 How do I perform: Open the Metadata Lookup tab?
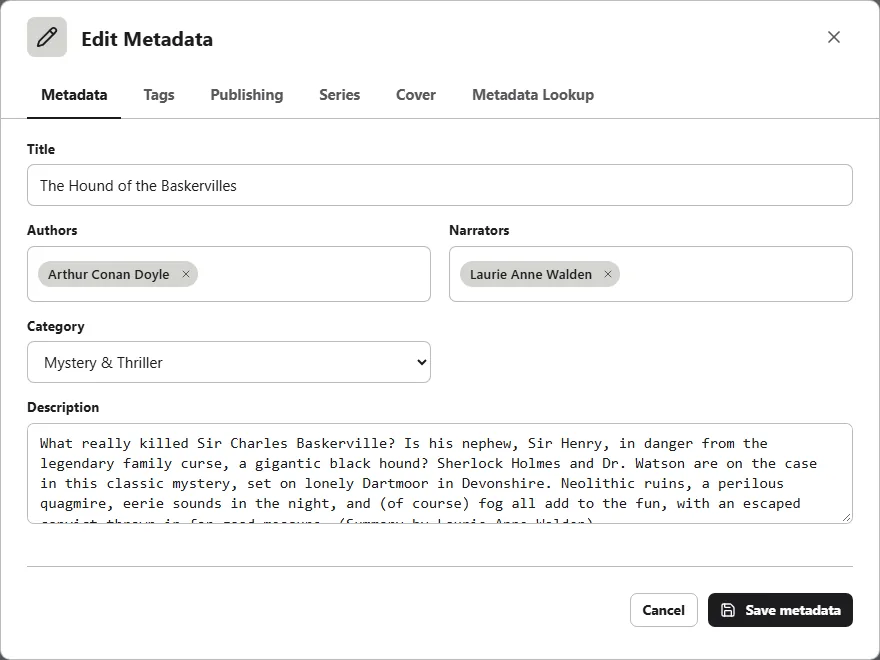point(533,95)
